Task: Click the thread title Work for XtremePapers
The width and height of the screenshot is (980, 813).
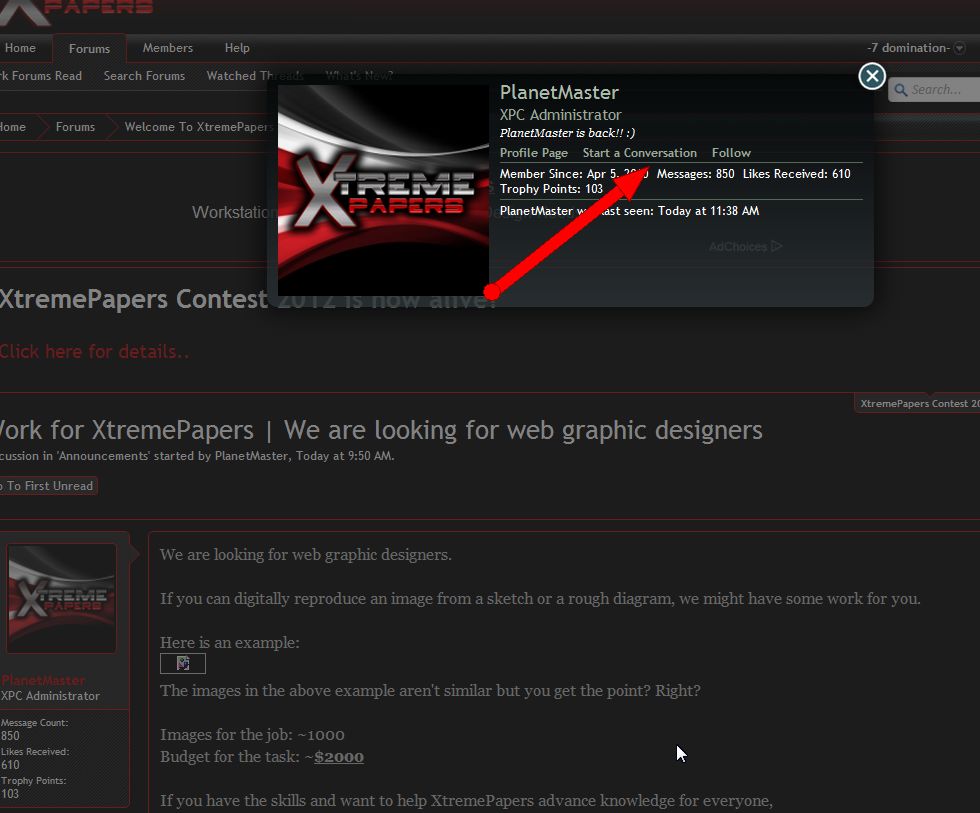Action: 381,431
